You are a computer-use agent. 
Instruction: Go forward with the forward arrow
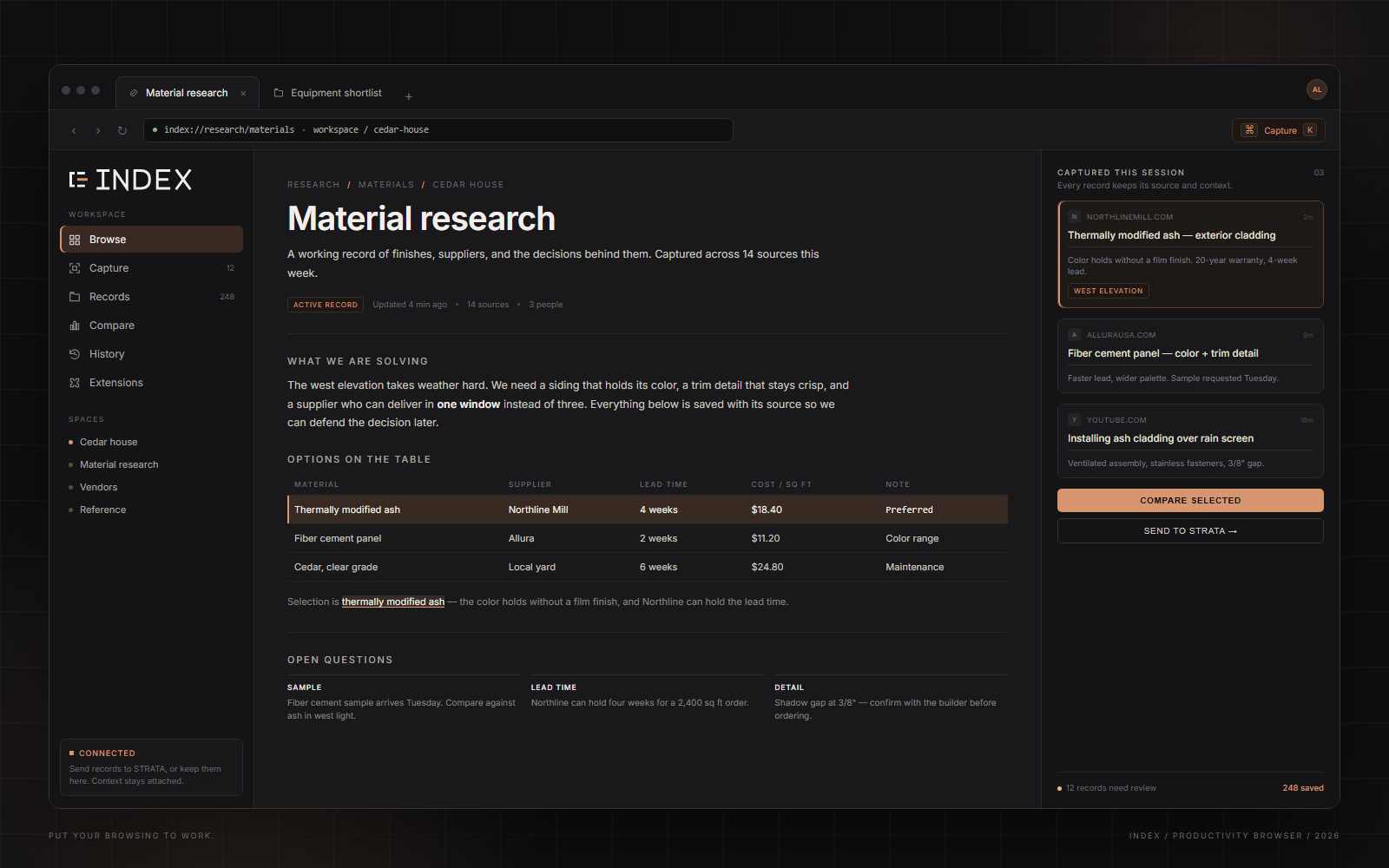tap(98, 130)
